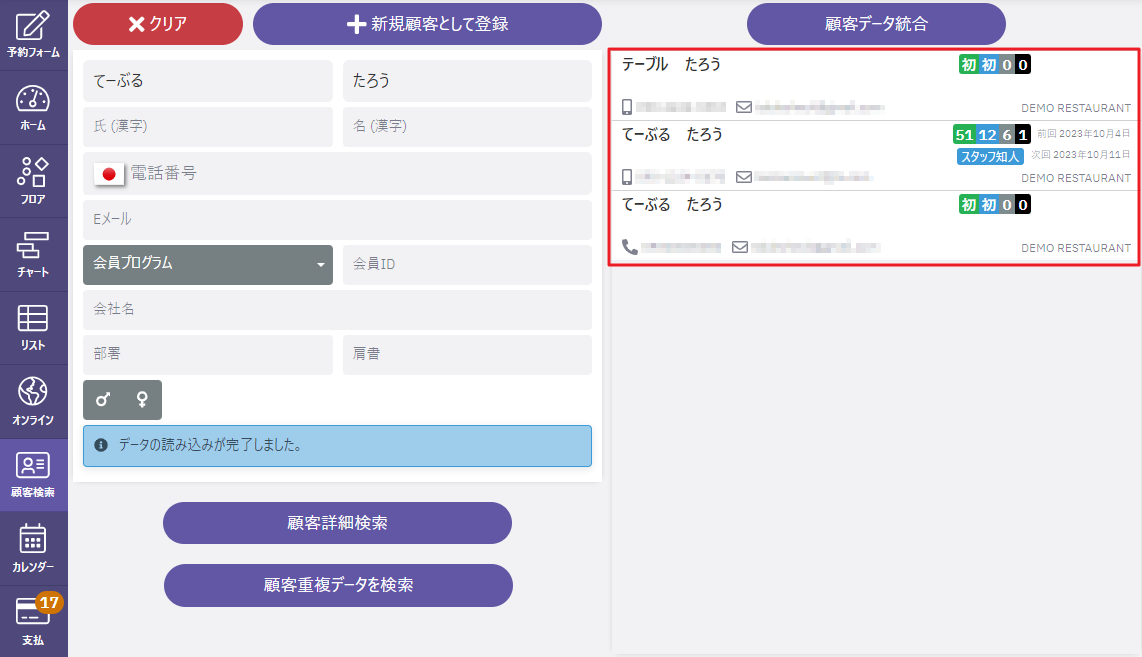
Task: Select the customer result with スタッフ知人 tag
Action: (780, 155)
